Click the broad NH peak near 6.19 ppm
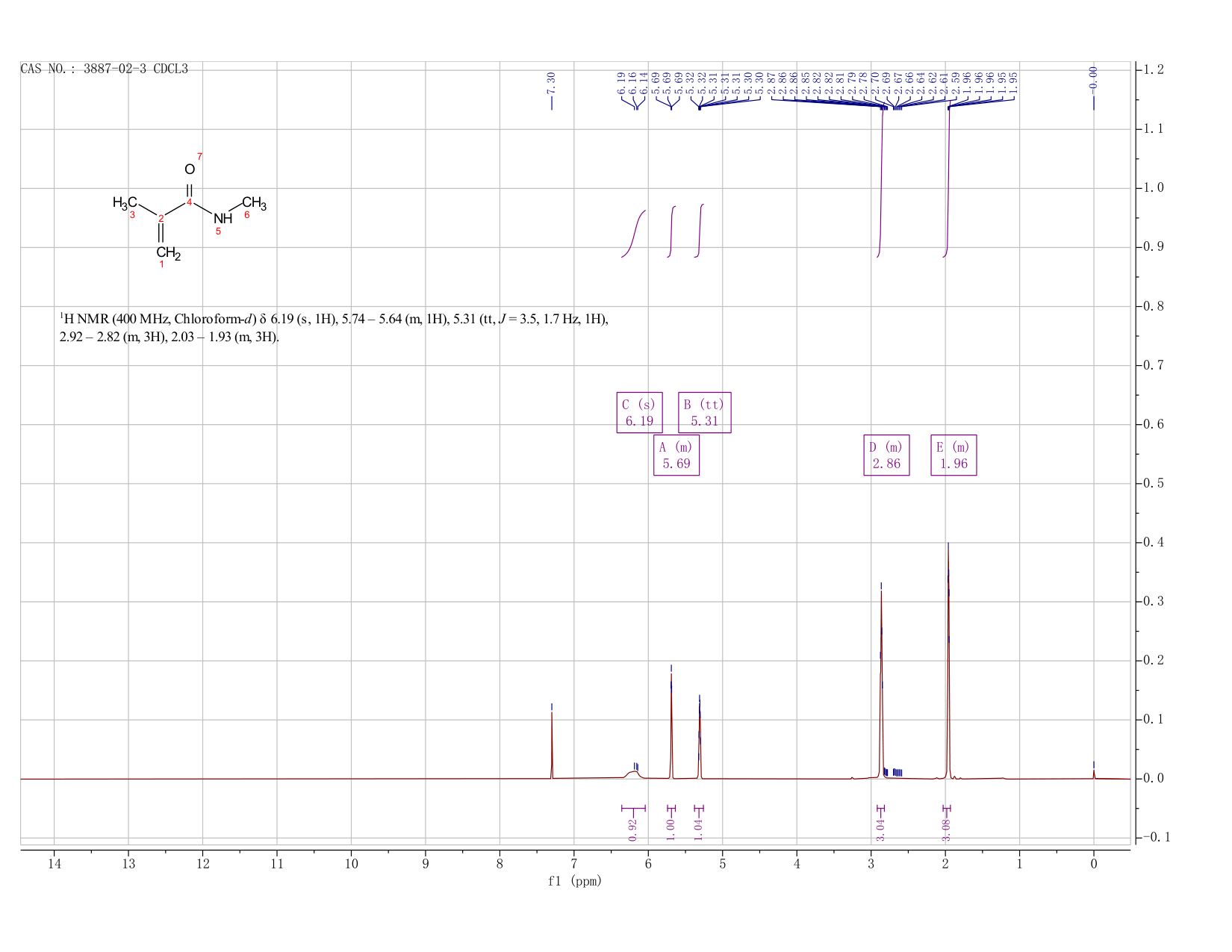Image resolution: width=1232 pixels, height=952 pixels. coord(633,774)
